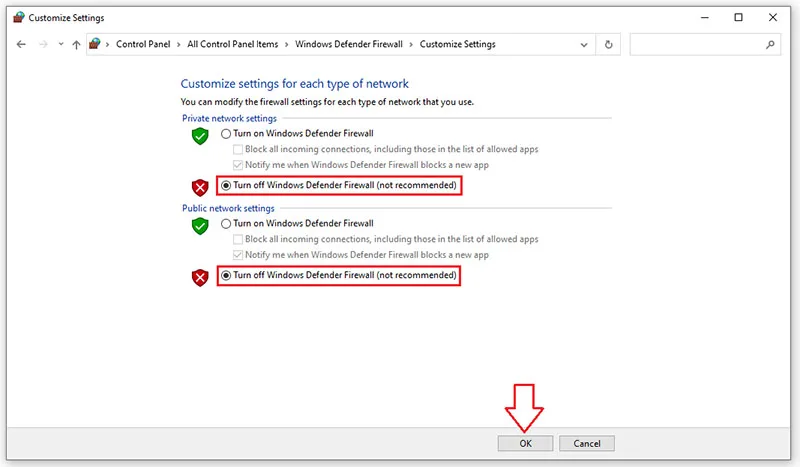The image size is (800, 467).
Task: Open Windows Defender Firewall breadcrumb
Action: point(349,44)
